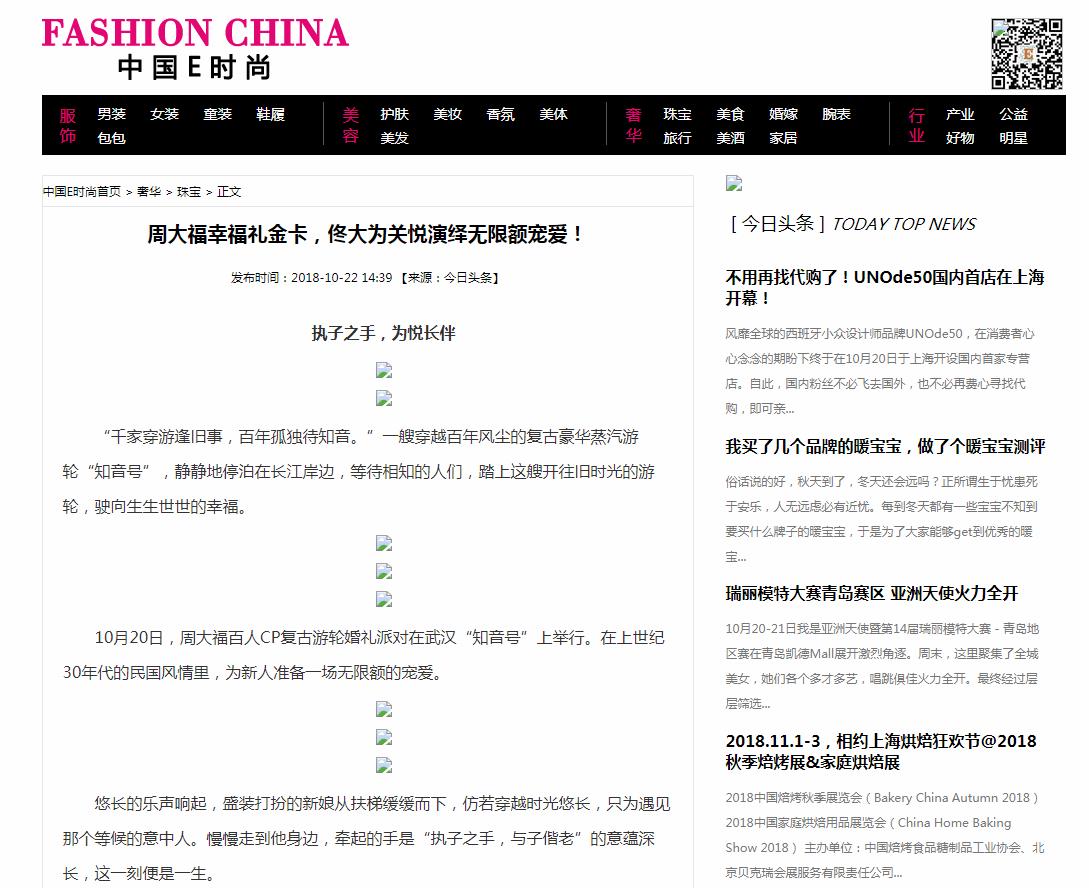1089x888 pixels.
Task: Click the broken banner image above 今日头条
Action: [x=734, y=183]
